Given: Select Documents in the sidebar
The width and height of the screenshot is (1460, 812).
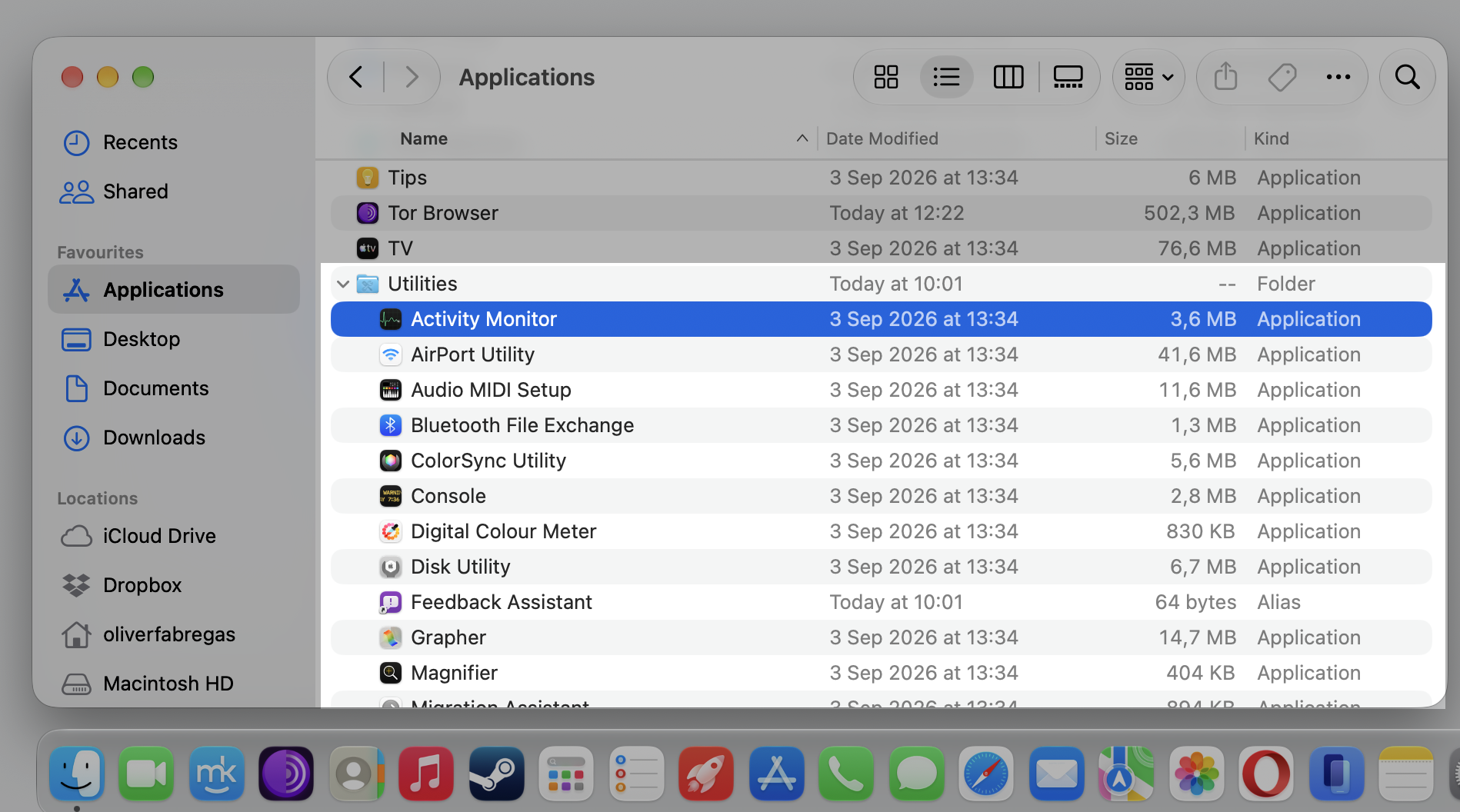Looking at the screenshot, I should [174, 389].
